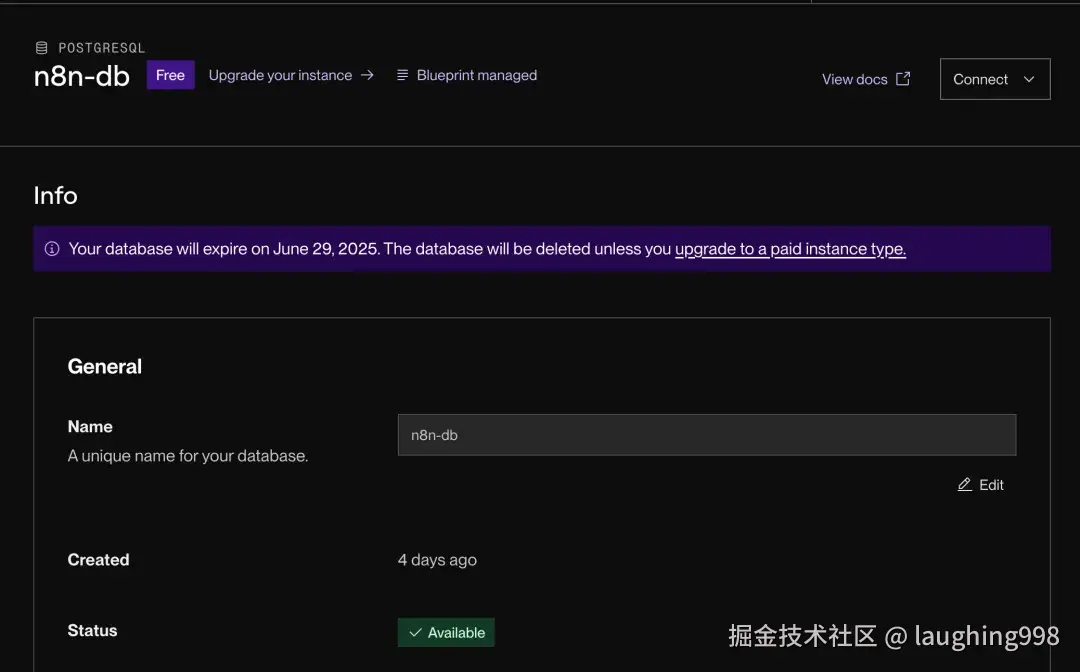Focus the Name field containing n8n-db
Image resolution: width=1080 pixels, height=672 pixels.
(x=707, y=434)
